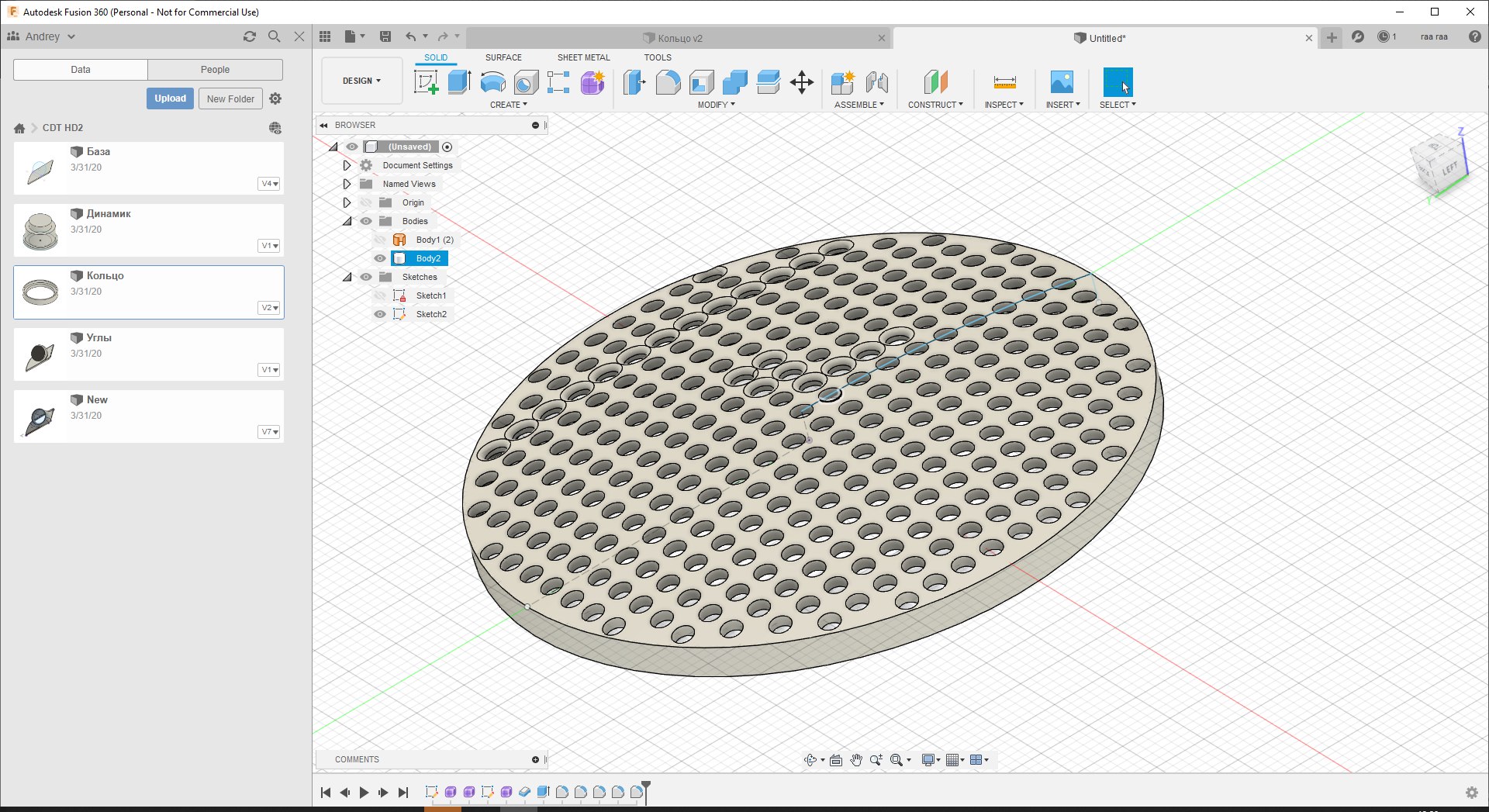
Task: Open the ViewCube LEFT face
Action: tap(1449, 169)
